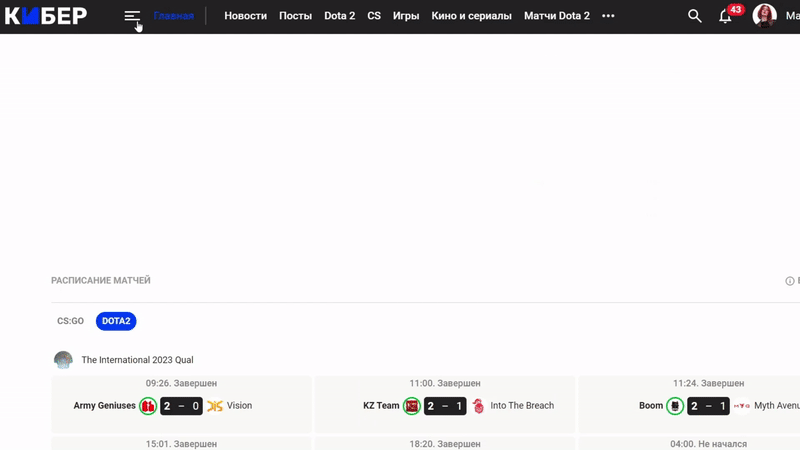
Task: Expand the three-dots more menu
Action: click(x=608, y=16)
